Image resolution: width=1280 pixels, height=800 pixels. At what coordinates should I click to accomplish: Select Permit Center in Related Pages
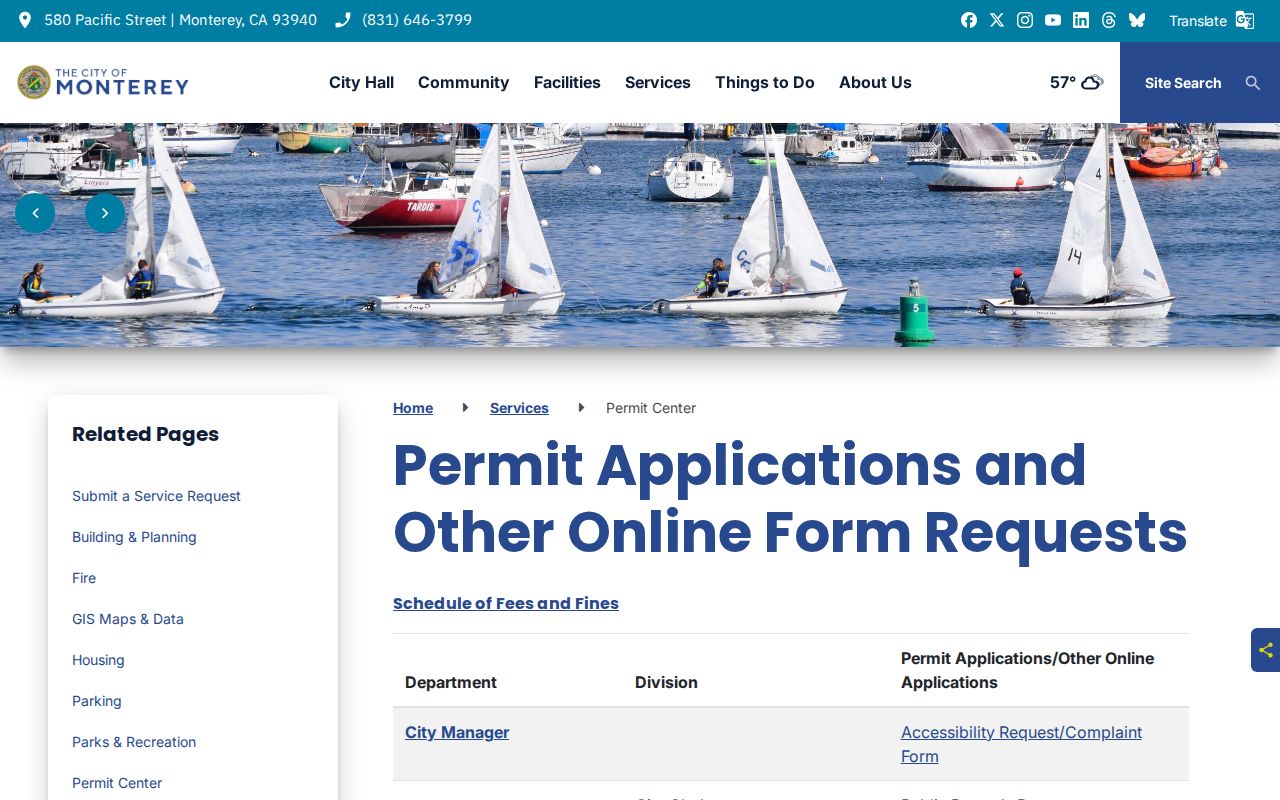tap(117, 783)
